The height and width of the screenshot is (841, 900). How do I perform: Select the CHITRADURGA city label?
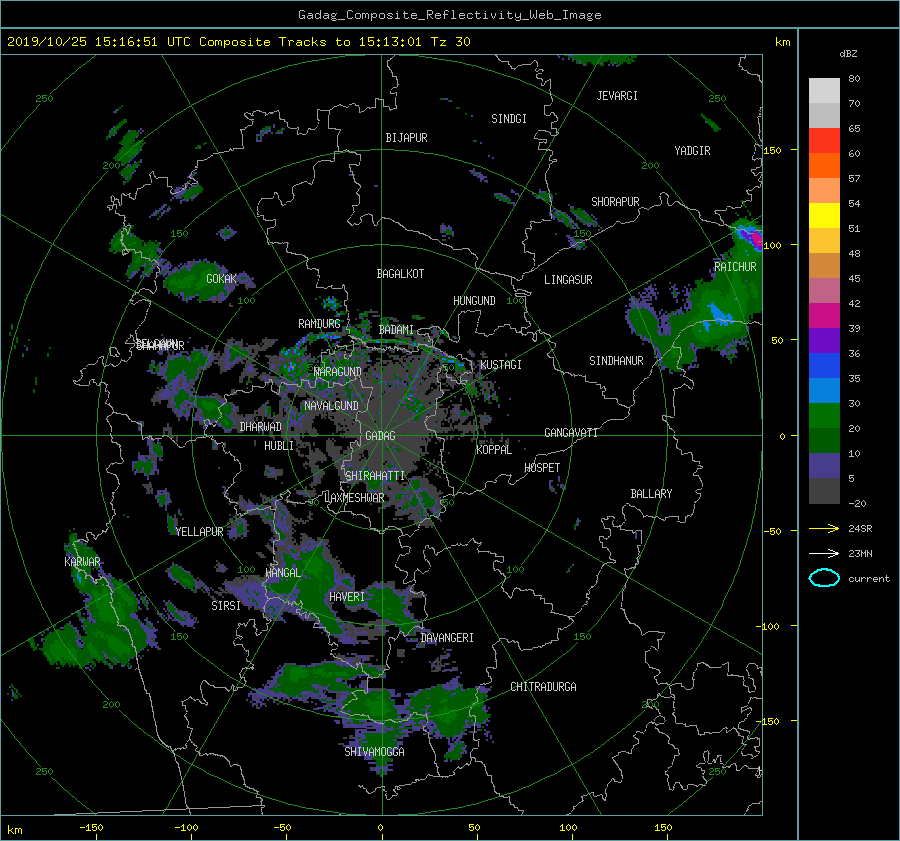click(x=543, y=687)
